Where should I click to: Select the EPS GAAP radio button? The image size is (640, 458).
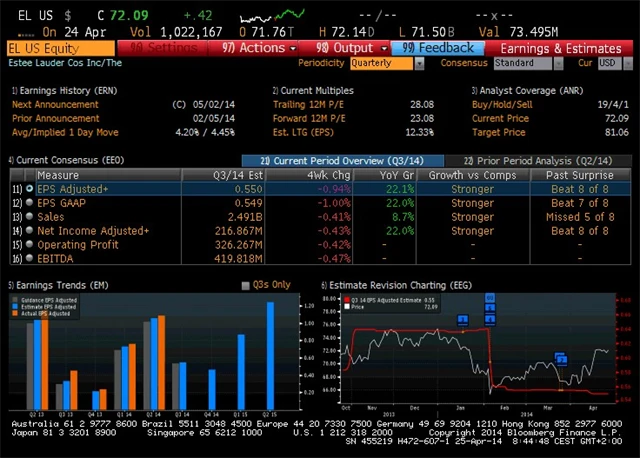pyautogui.click(x=29, y=202)
